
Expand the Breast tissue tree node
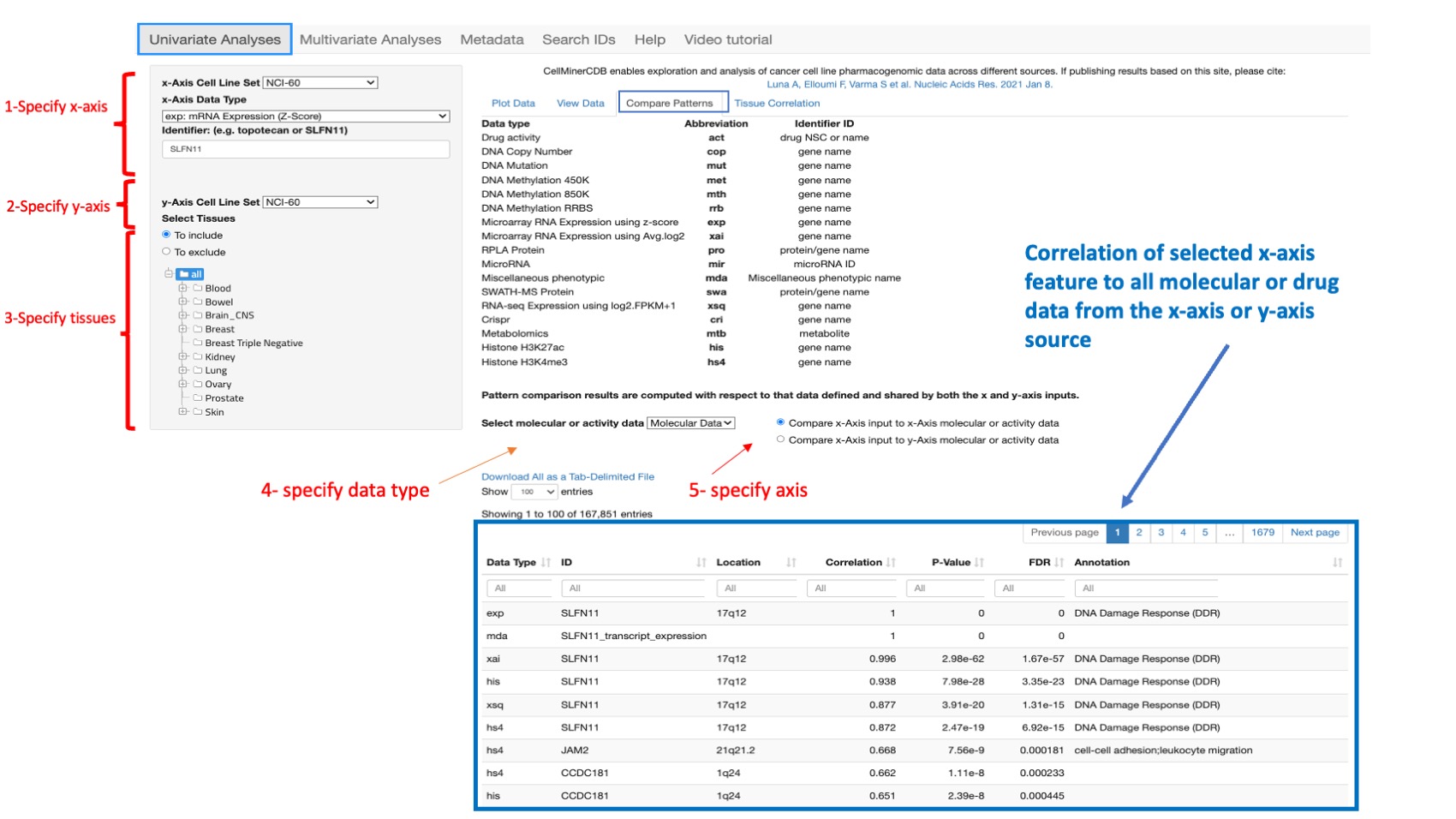tap(182, 329)
